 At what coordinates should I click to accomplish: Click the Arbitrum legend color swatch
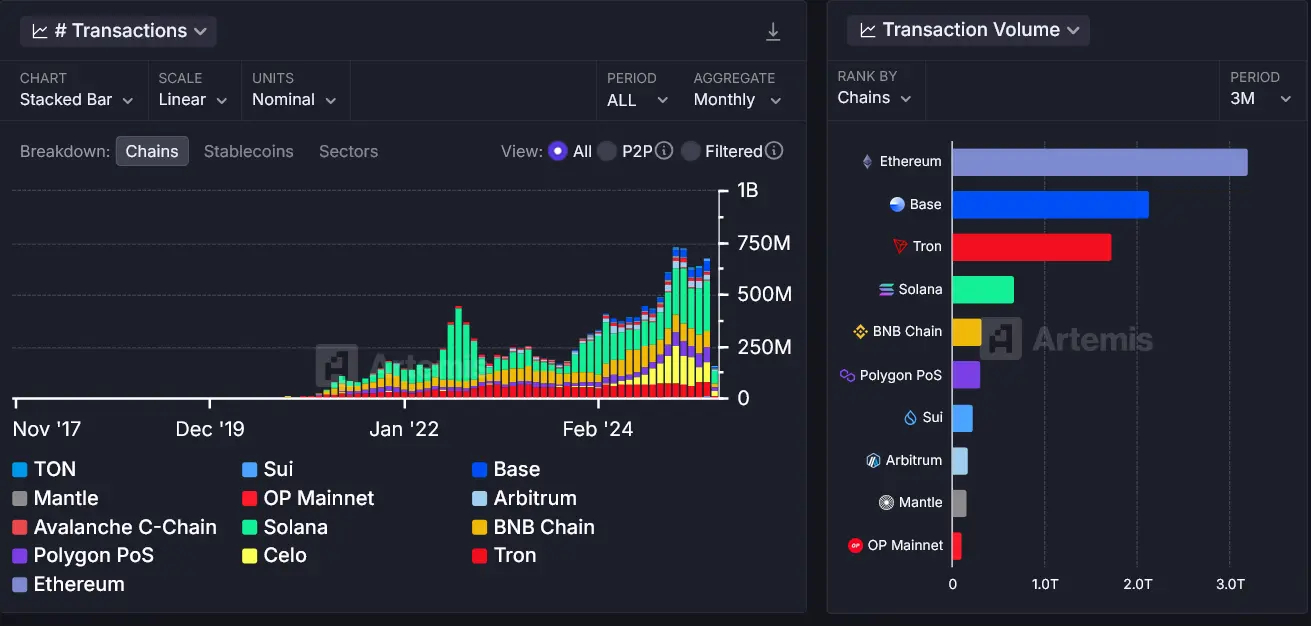click(479, 499)
